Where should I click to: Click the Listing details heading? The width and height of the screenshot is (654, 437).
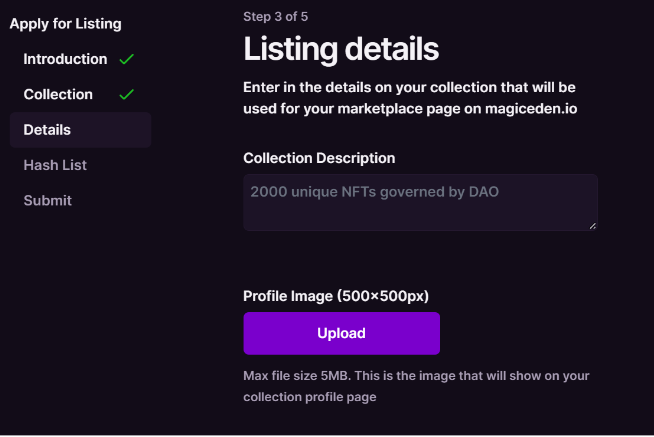[341, 48]
